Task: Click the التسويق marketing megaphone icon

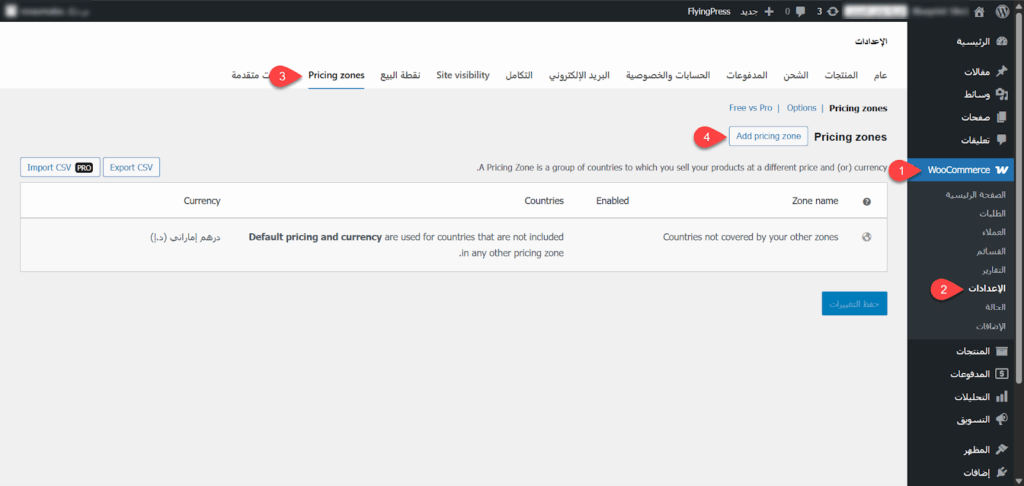Action: [1002, 418]
